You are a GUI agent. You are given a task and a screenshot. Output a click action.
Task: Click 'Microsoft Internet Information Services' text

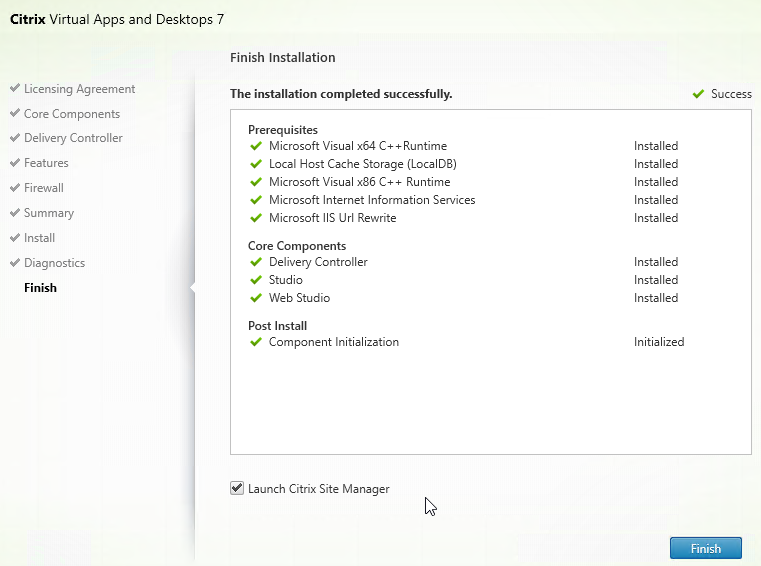tap(372, 200)
